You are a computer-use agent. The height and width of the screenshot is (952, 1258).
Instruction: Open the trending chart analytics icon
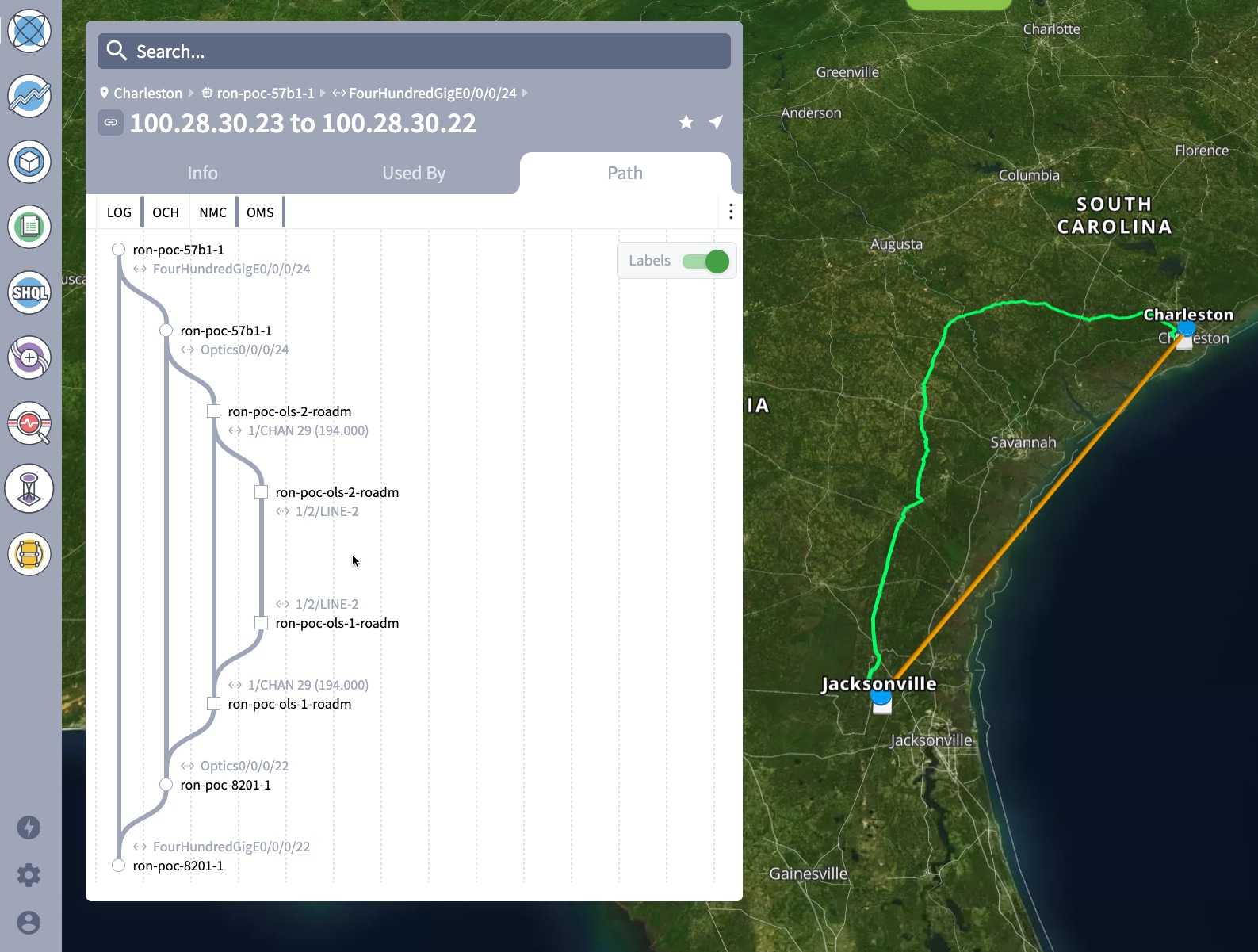(x=29, y=97)
